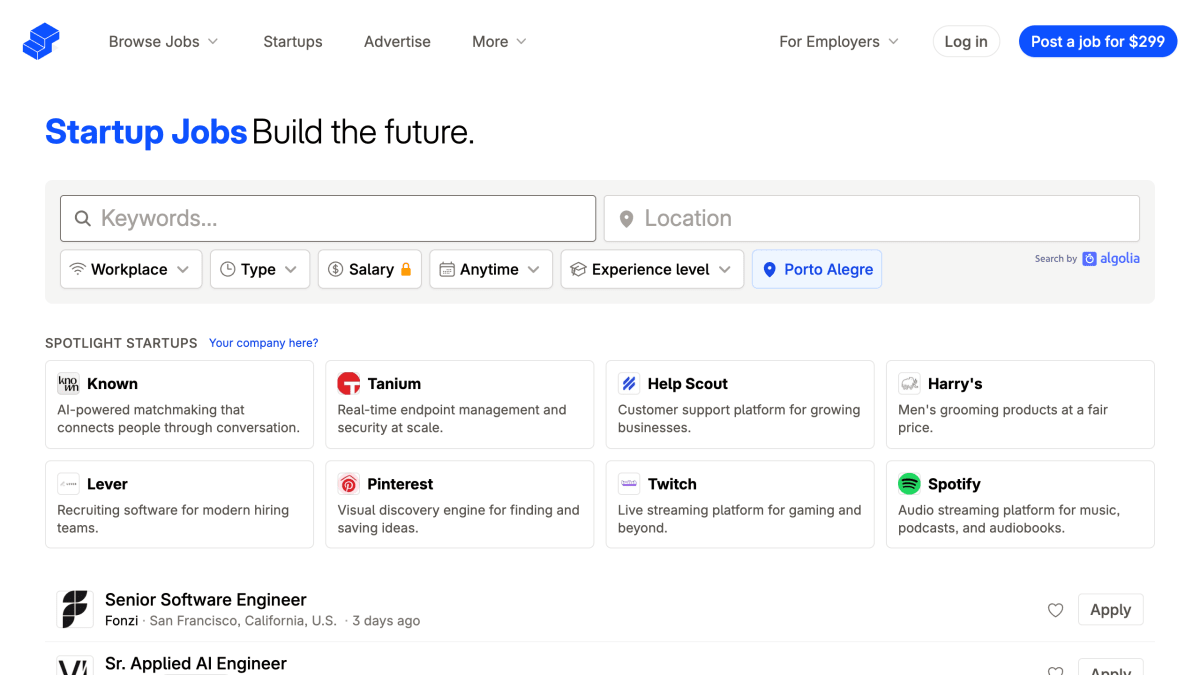
Task: Click the magnifier icon in Keywords field
Action: click(83, 218)
